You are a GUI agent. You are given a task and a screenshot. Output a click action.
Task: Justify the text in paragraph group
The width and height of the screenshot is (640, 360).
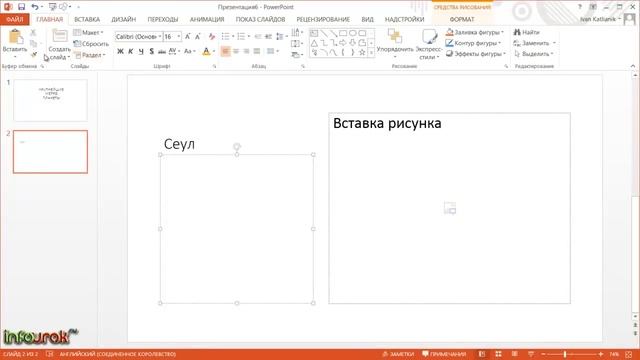click(x=257, y=51)
